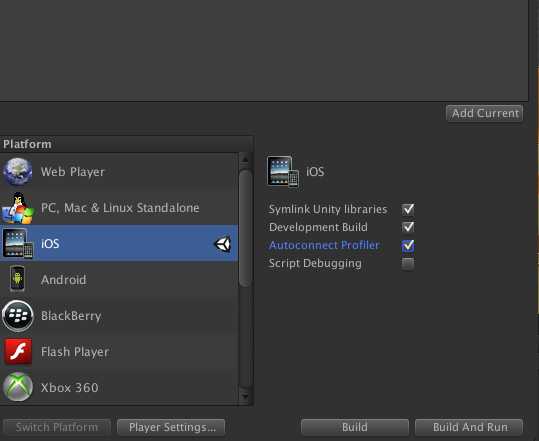Click the Build button
This screenshot has width=539, height=441.
tap(355, 427)
